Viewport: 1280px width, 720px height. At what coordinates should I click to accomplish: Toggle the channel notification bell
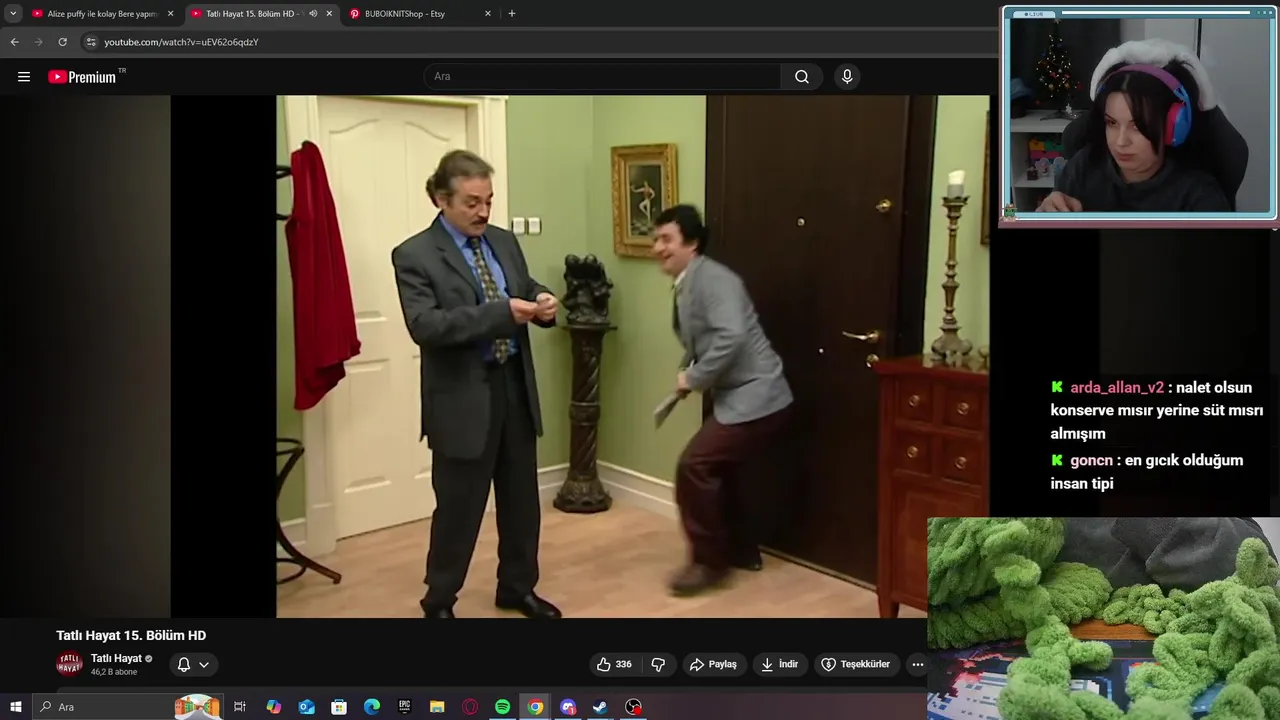[x=184, y=664]
